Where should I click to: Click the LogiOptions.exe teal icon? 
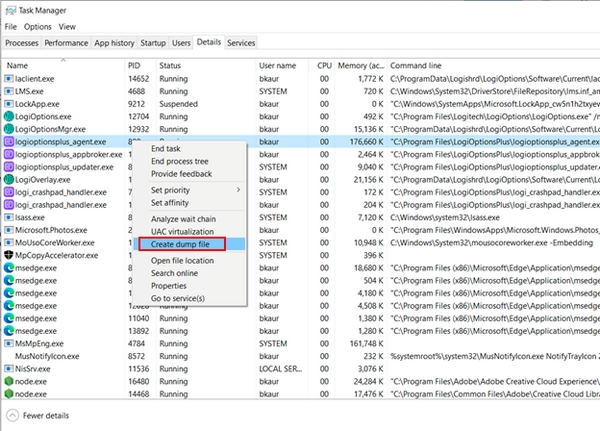click(8, 116)
